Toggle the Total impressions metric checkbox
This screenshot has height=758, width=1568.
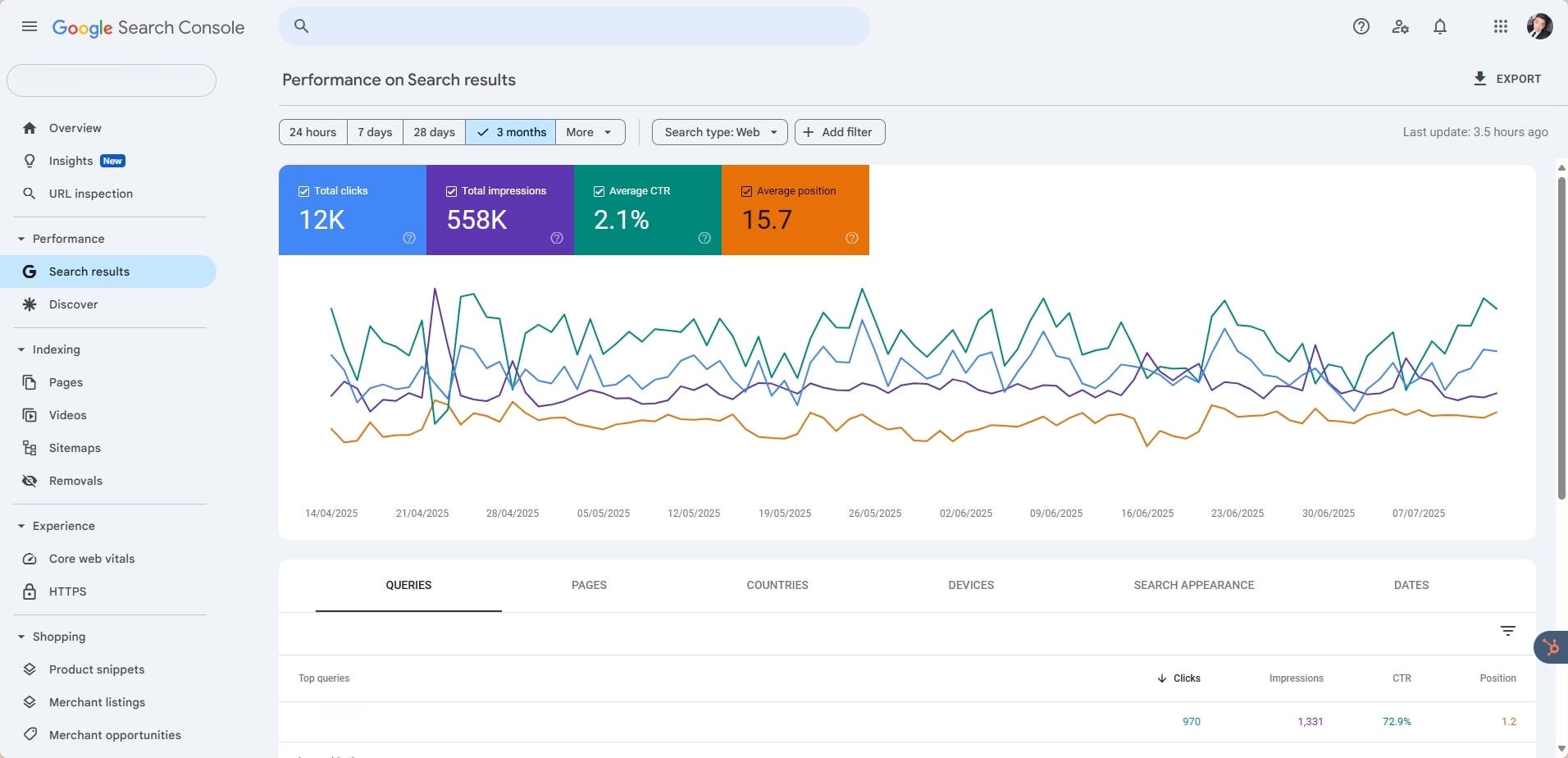pyautogui.click(x=452, y=191)
